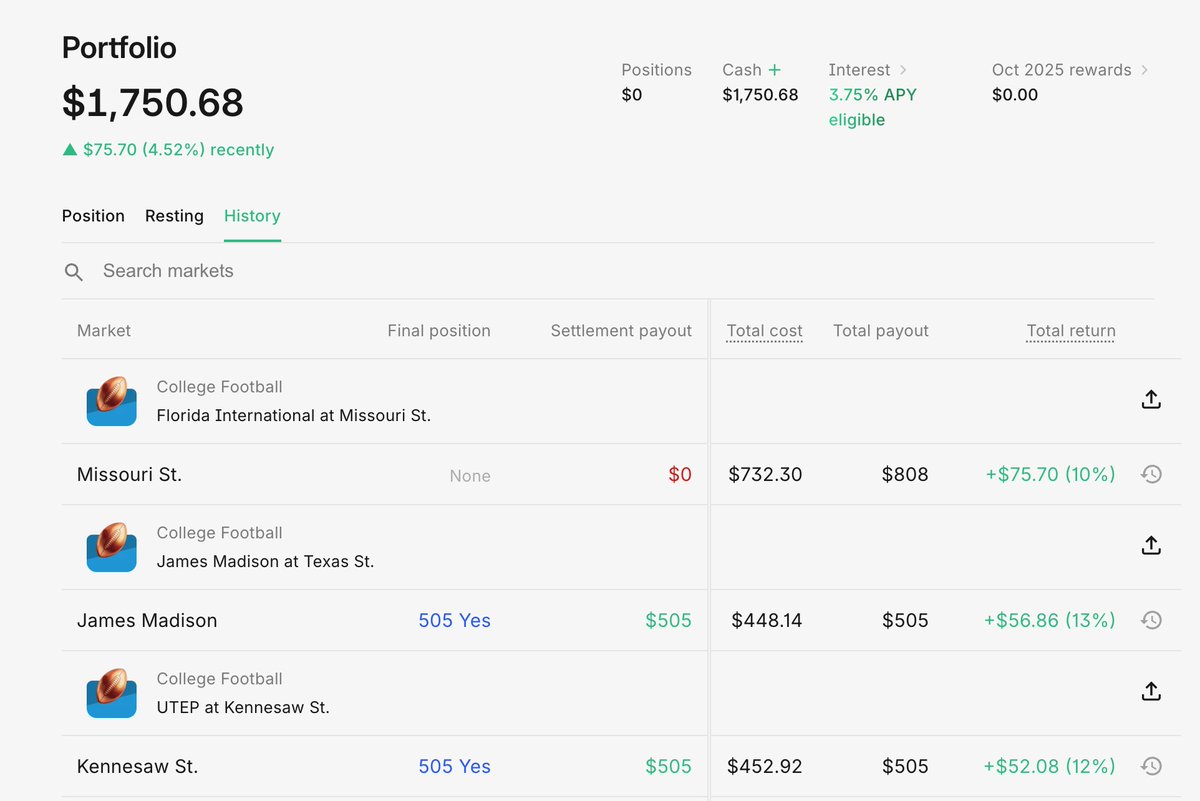
Task: Click share icon for UTEP at Kennesaw St.
Action: (x=1151, y=692)
